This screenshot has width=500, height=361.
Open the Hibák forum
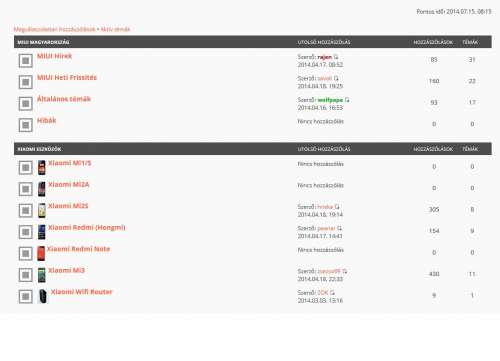[46, 120]
